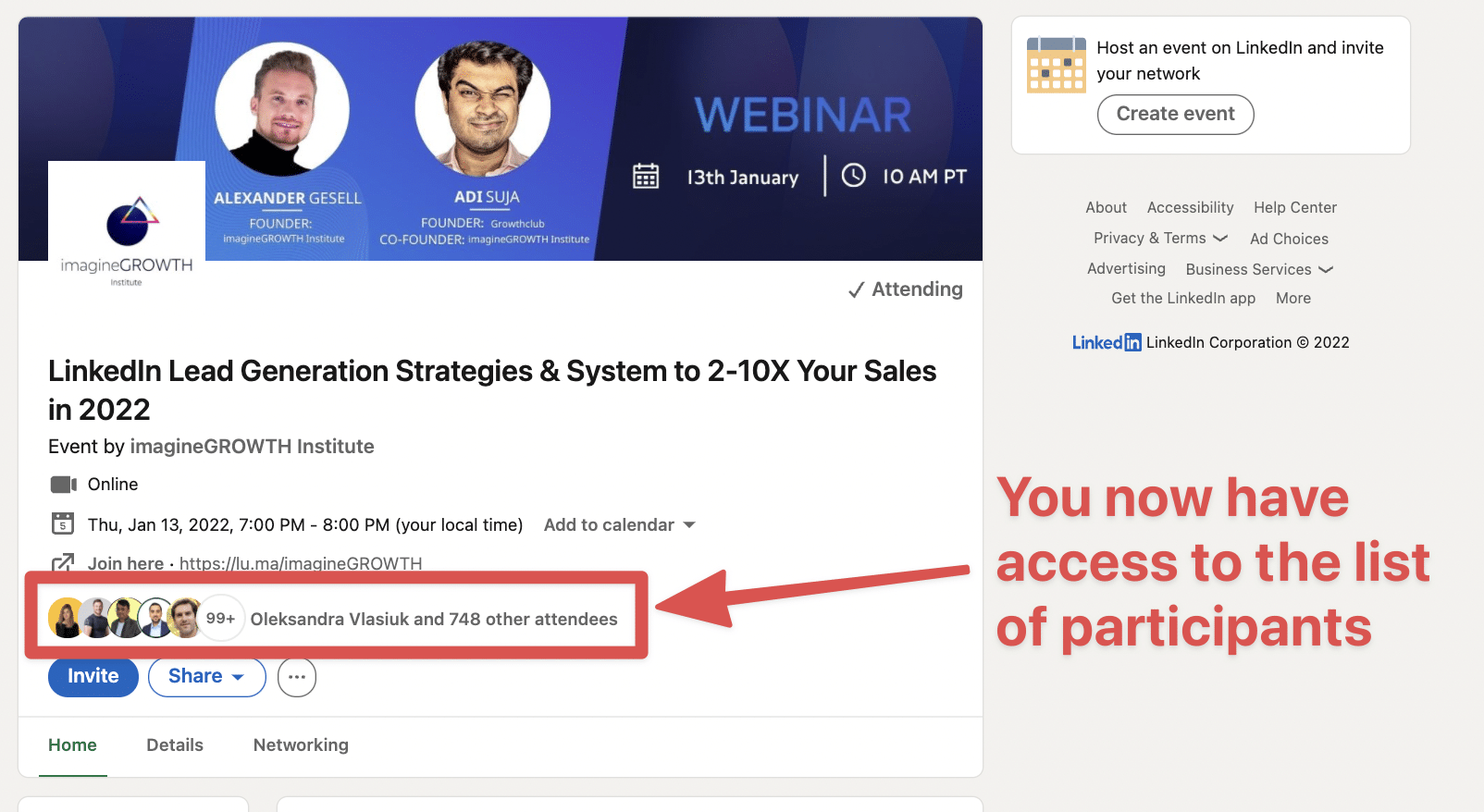
Task: Open the Ad Choices link
Action: pos(1289,239)
